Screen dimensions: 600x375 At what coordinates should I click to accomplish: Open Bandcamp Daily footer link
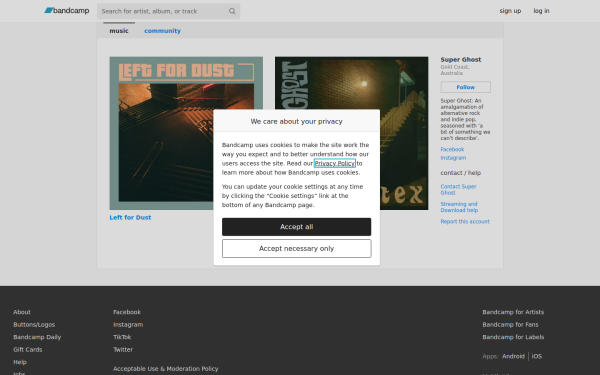point(37,337)
